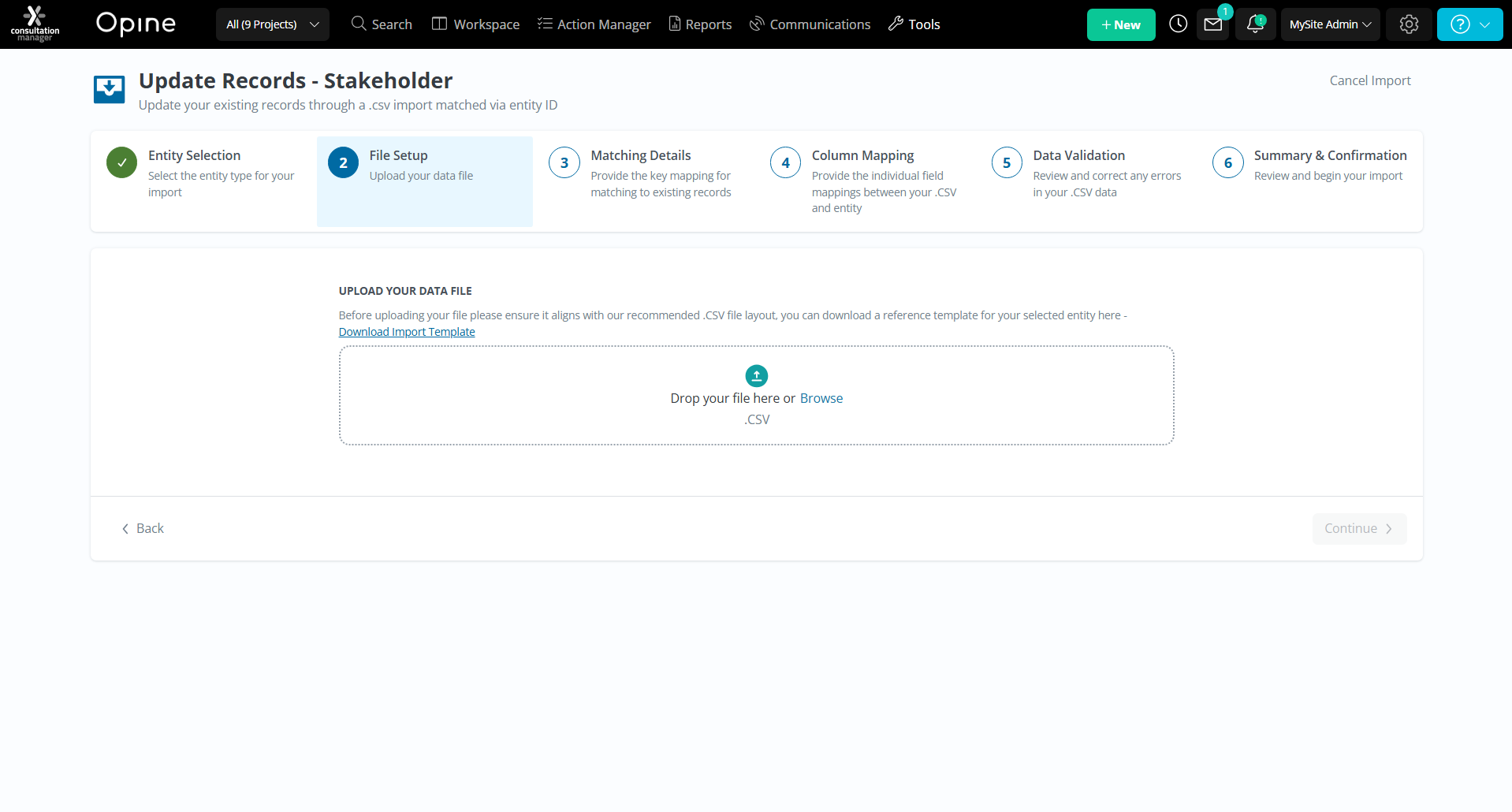Open the recent history clock icon
Screen dimensions: 1512x812
1178,24
